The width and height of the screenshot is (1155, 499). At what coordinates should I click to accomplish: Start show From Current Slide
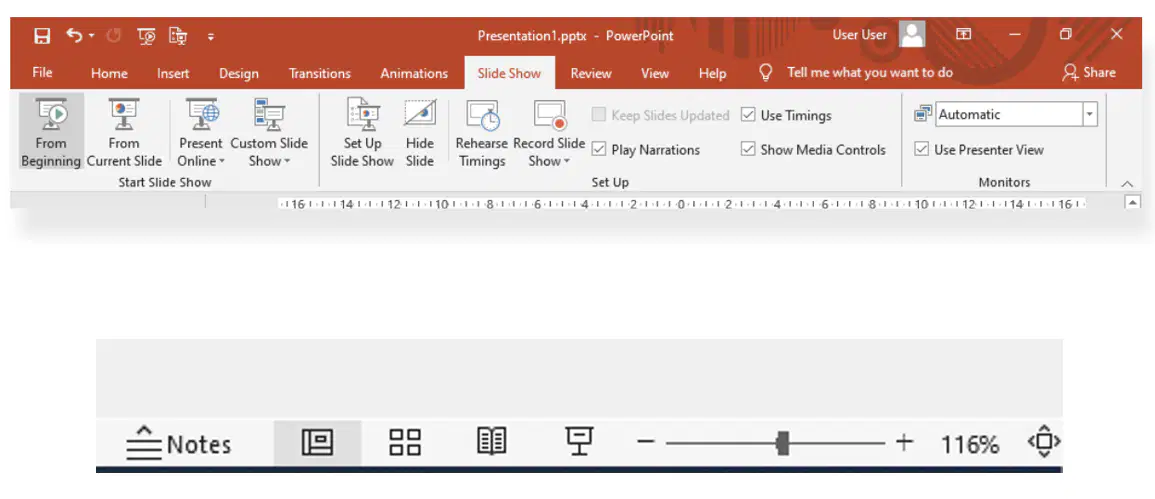click(124, 133)
